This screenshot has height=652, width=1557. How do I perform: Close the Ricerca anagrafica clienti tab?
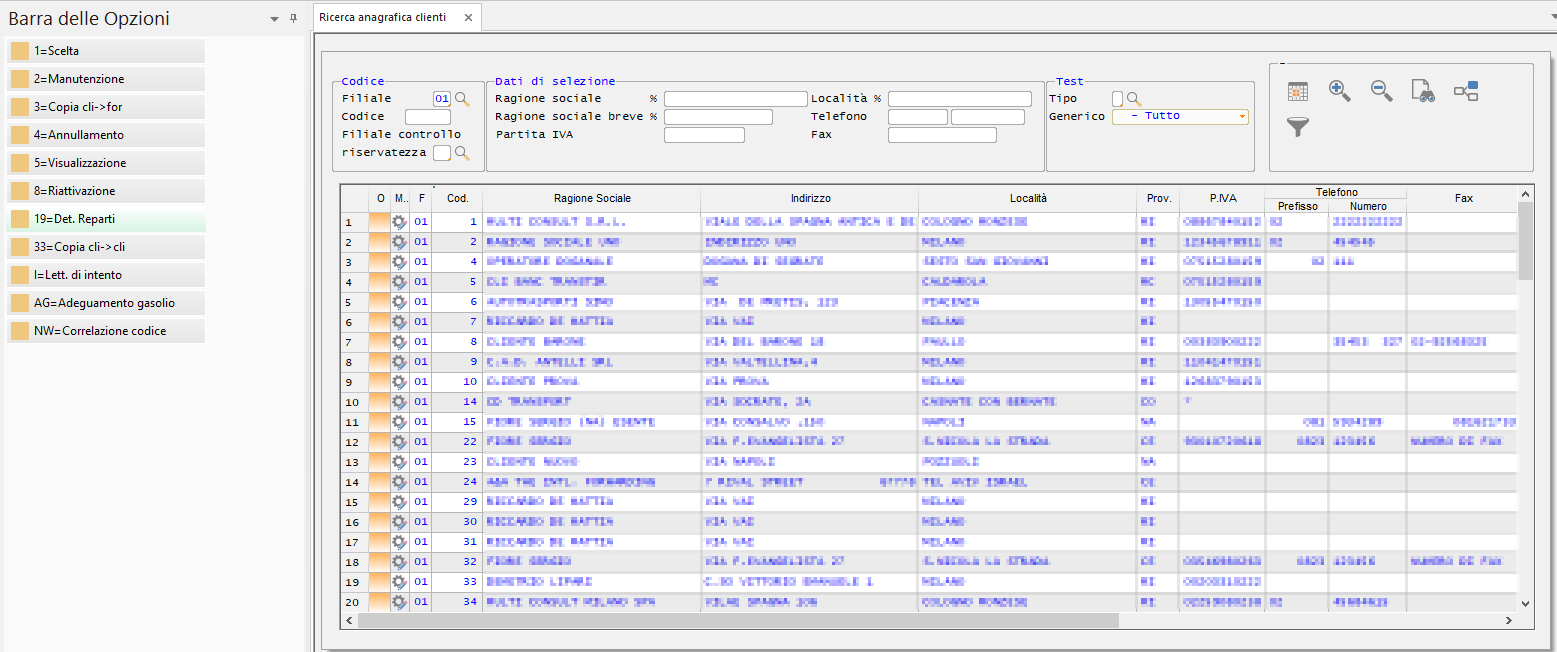click(467, 17)
